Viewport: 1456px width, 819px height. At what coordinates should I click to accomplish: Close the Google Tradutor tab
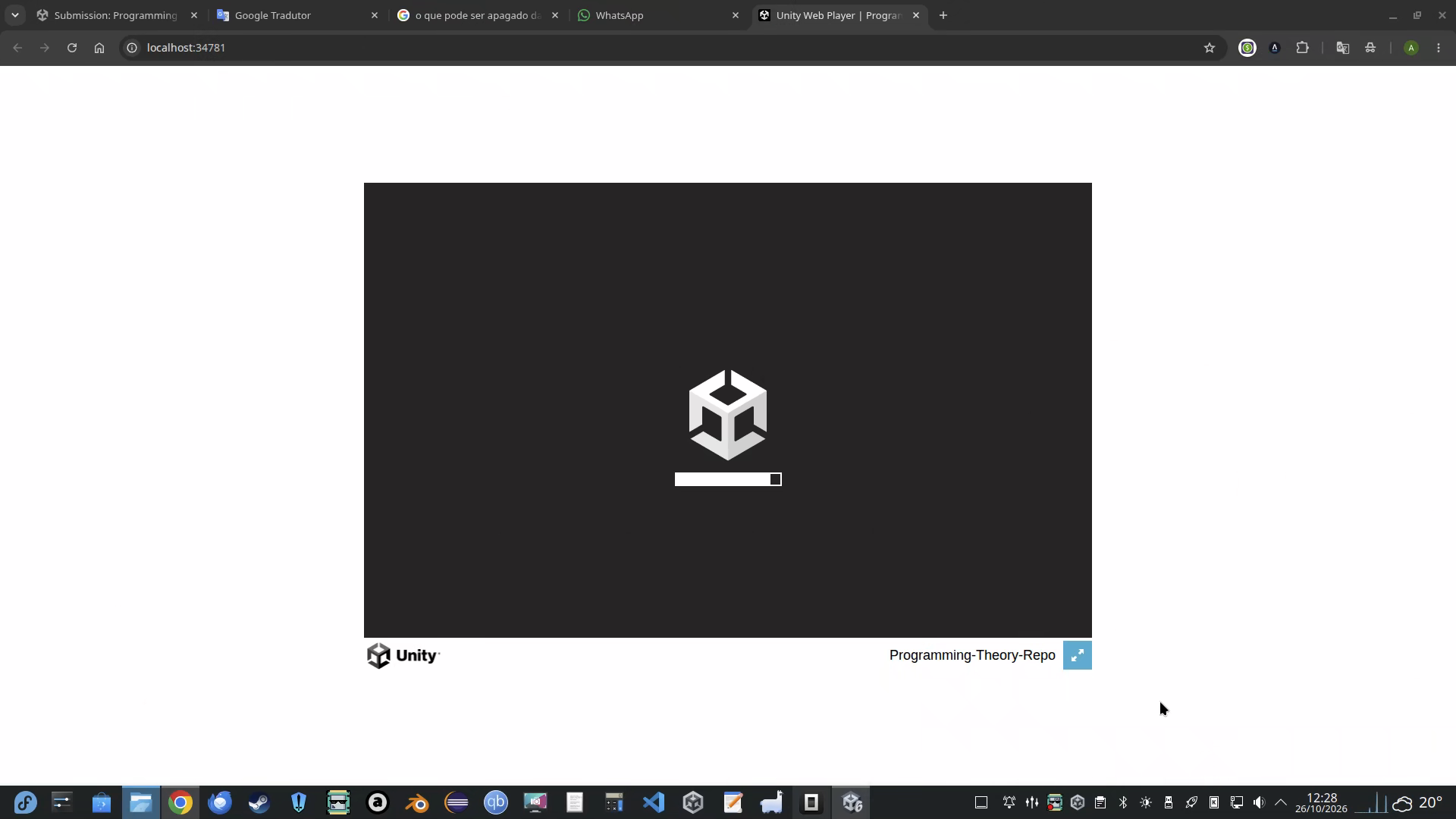coord(374,15)
